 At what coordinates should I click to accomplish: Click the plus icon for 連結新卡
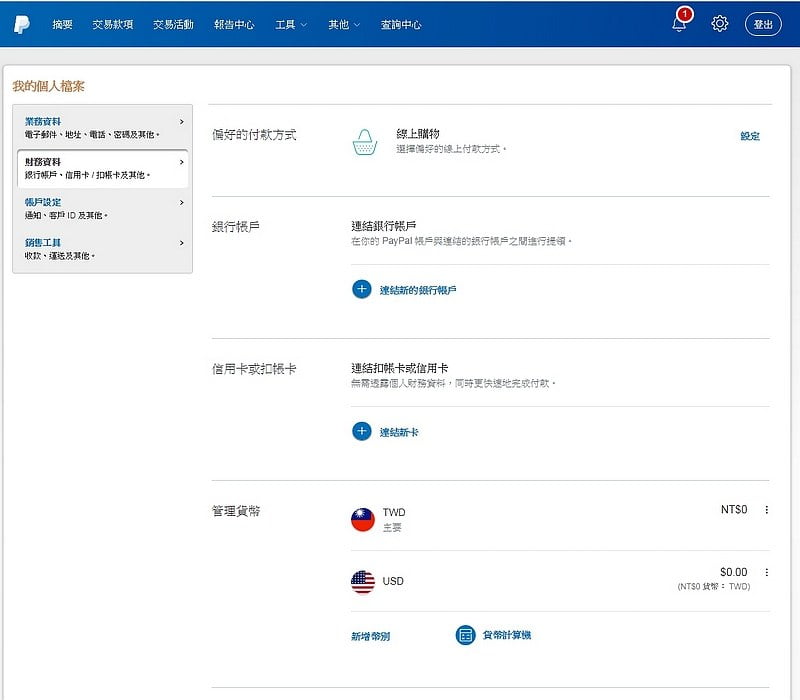(x=362, y=432)
